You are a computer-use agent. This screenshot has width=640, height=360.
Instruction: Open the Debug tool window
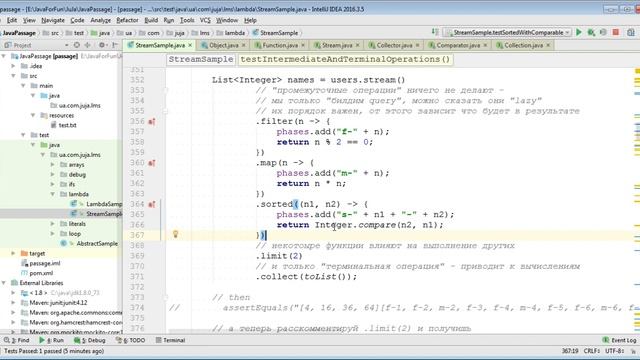click(89, 340)
